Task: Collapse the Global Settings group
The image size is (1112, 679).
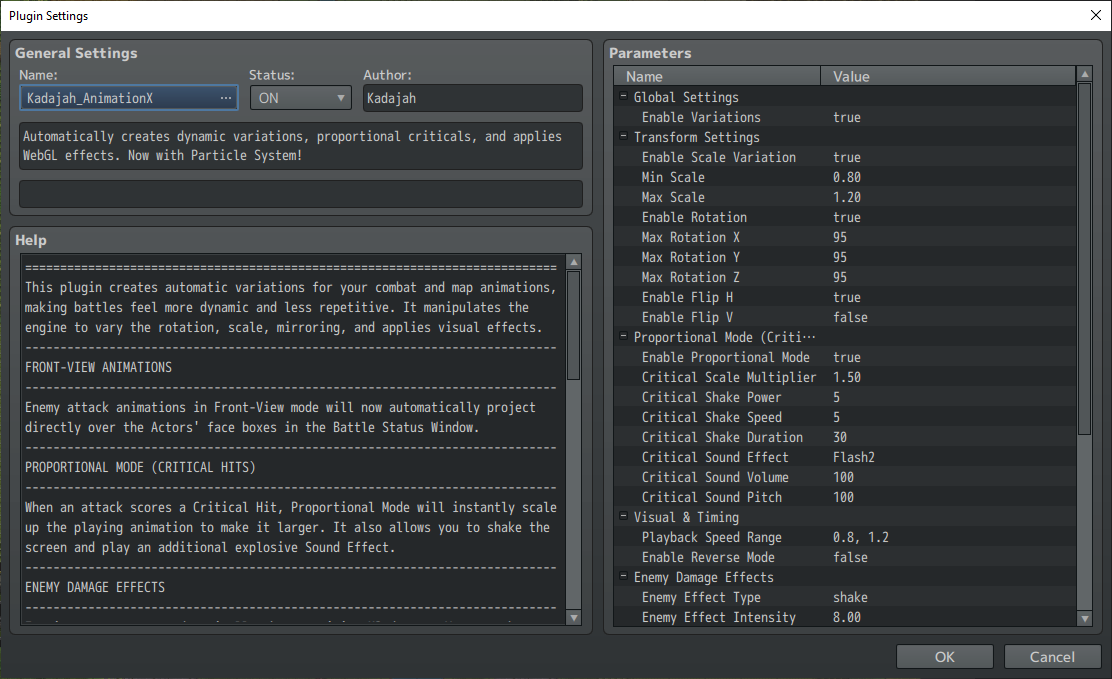Action: click(x=623, y=96)
